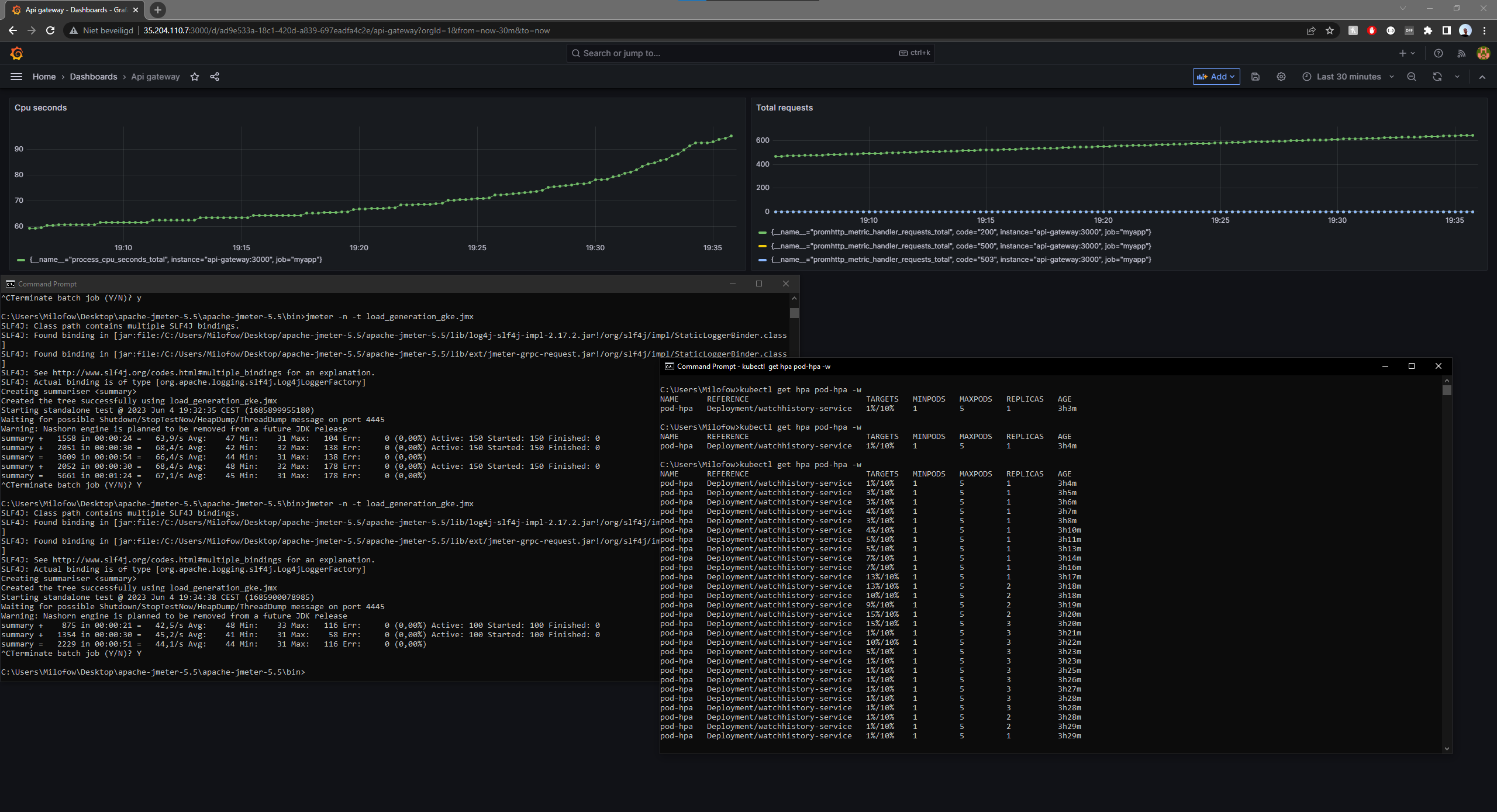The height and width of the screenshot is (812, 1497).
Task: Open the Grafana home icon
Action: [x=17, y=53]
